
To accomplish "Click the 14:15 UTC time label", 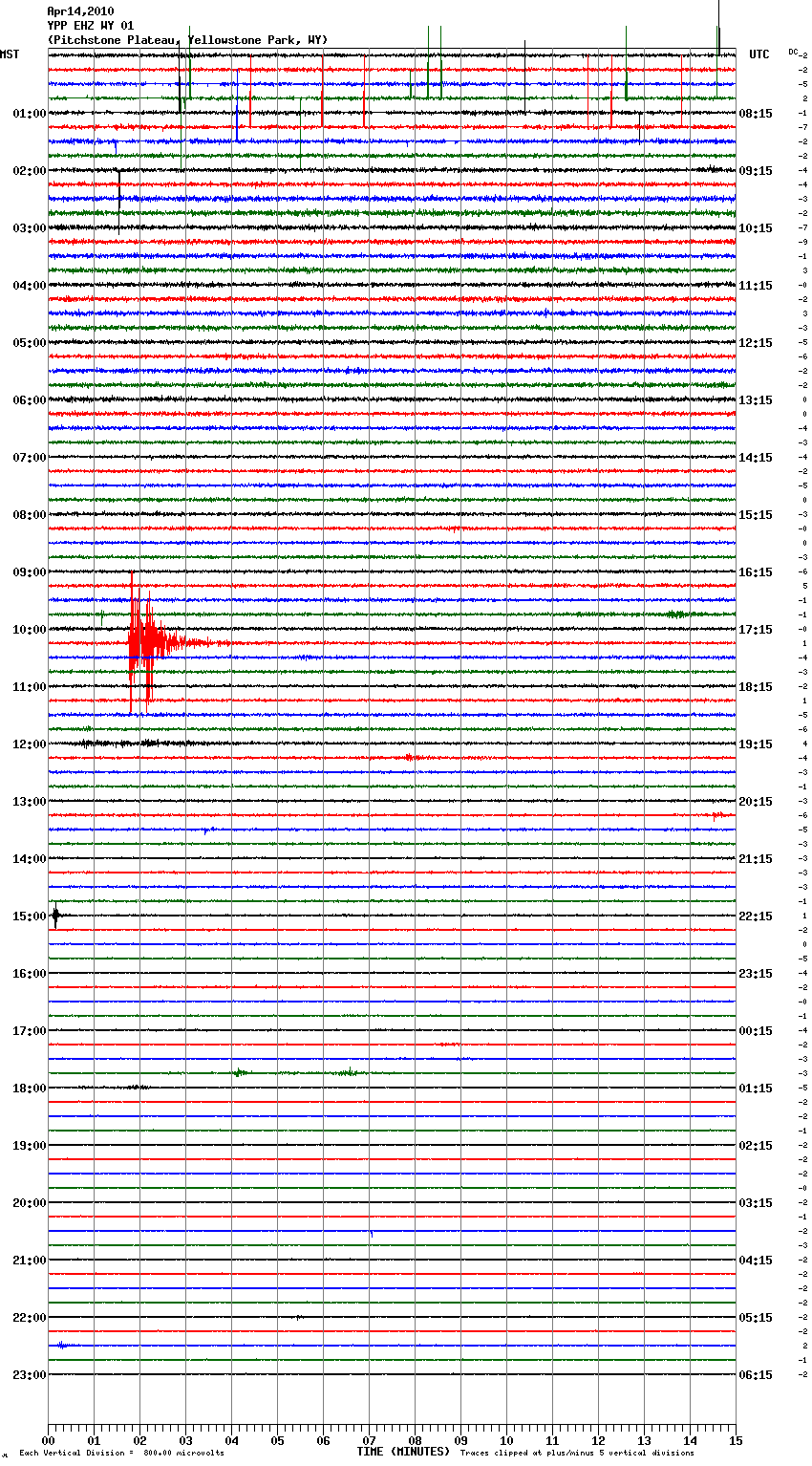I will pyautogui.click(x=756, y=458).
